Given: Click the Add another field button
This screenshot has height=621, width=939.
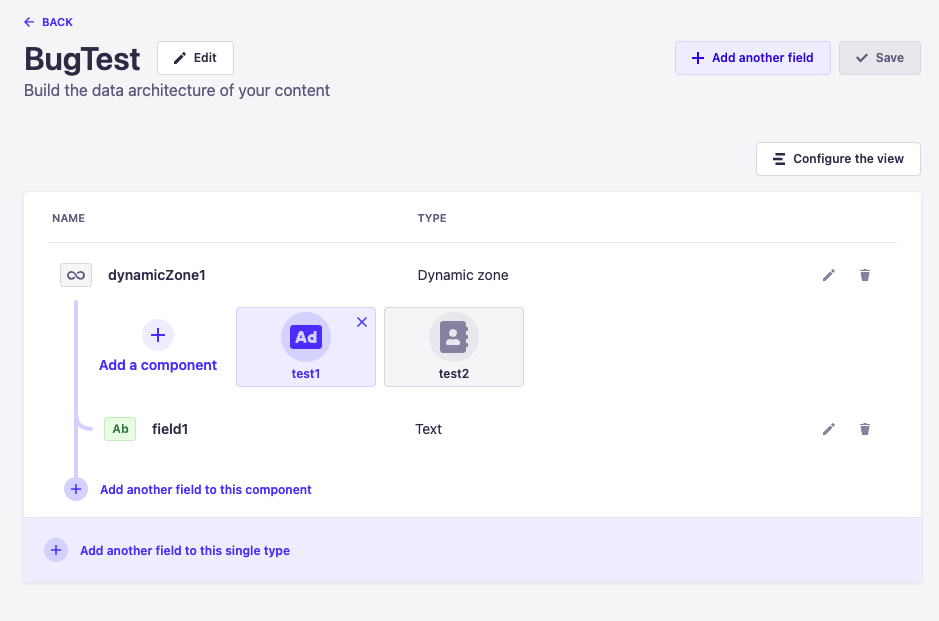Looking at the screenshot, I should [x=753, y=58].
